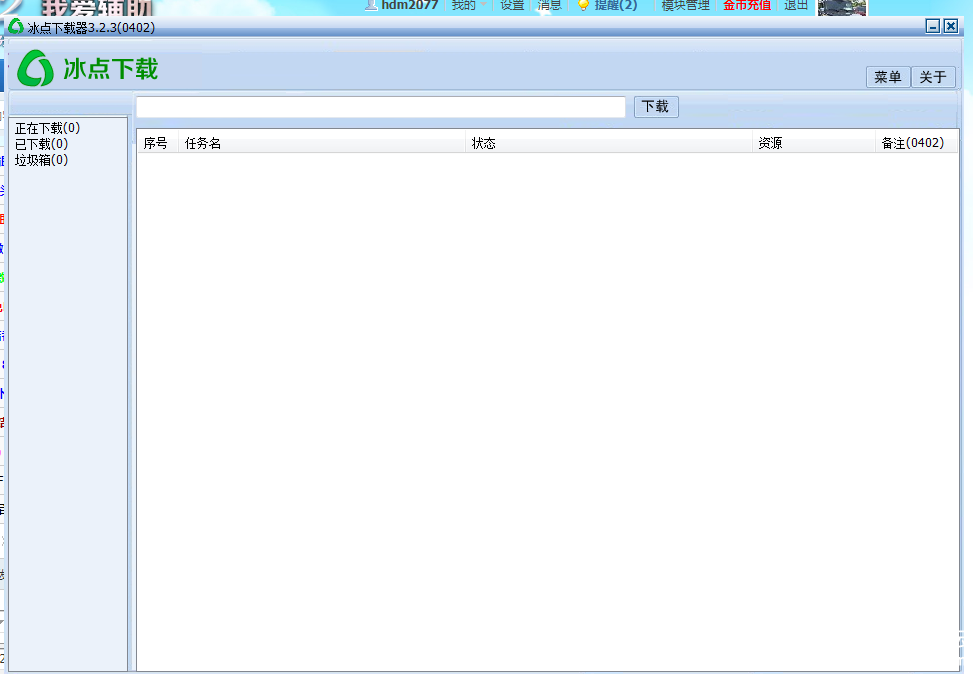The width and height of the screenshot is (973, 674).
Task: Click 退出 logout in background window
Action: coord(796,5)
